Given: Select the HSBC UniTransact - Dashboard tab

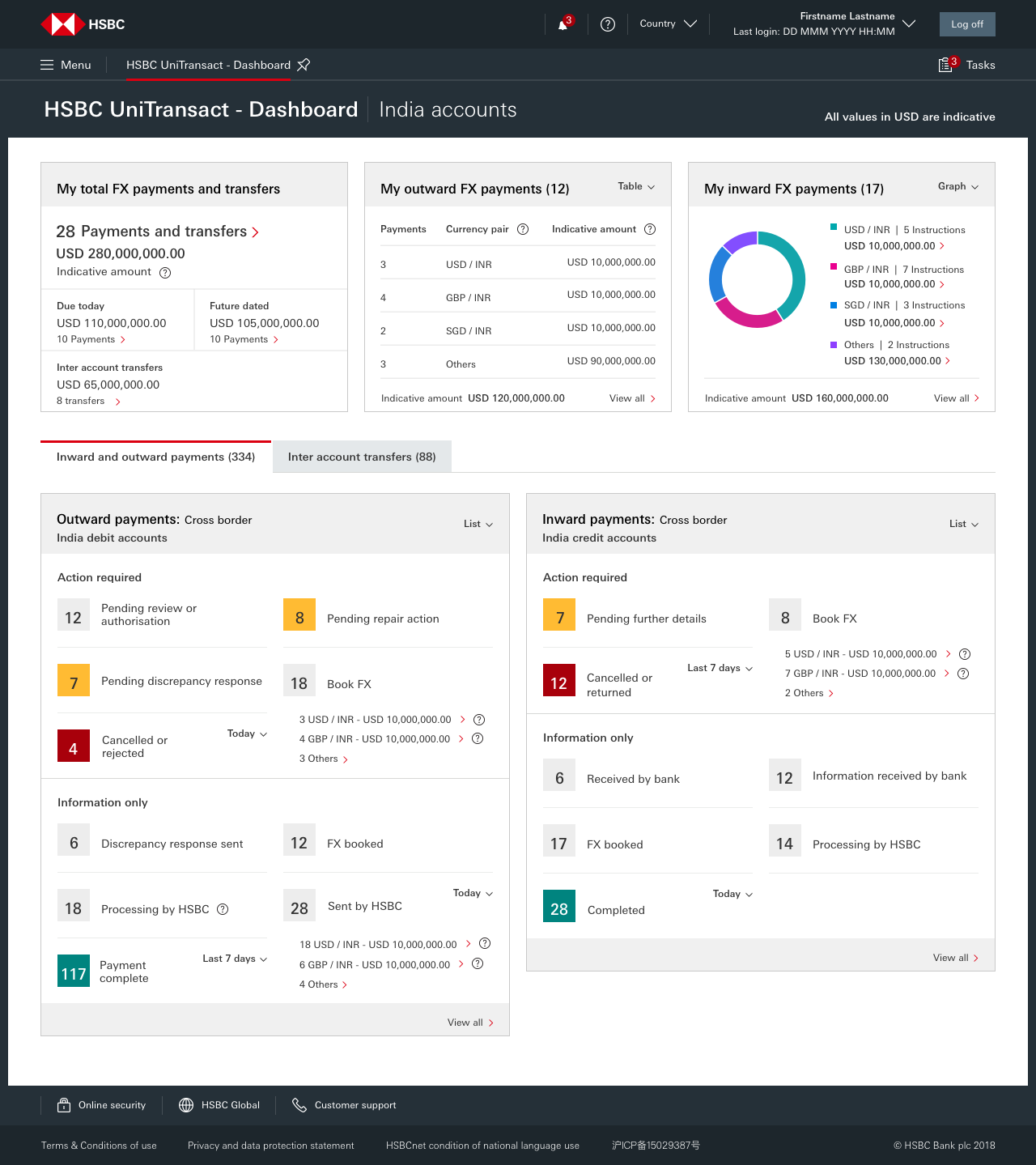Looking at the screenshot, I should coord(208,65).
